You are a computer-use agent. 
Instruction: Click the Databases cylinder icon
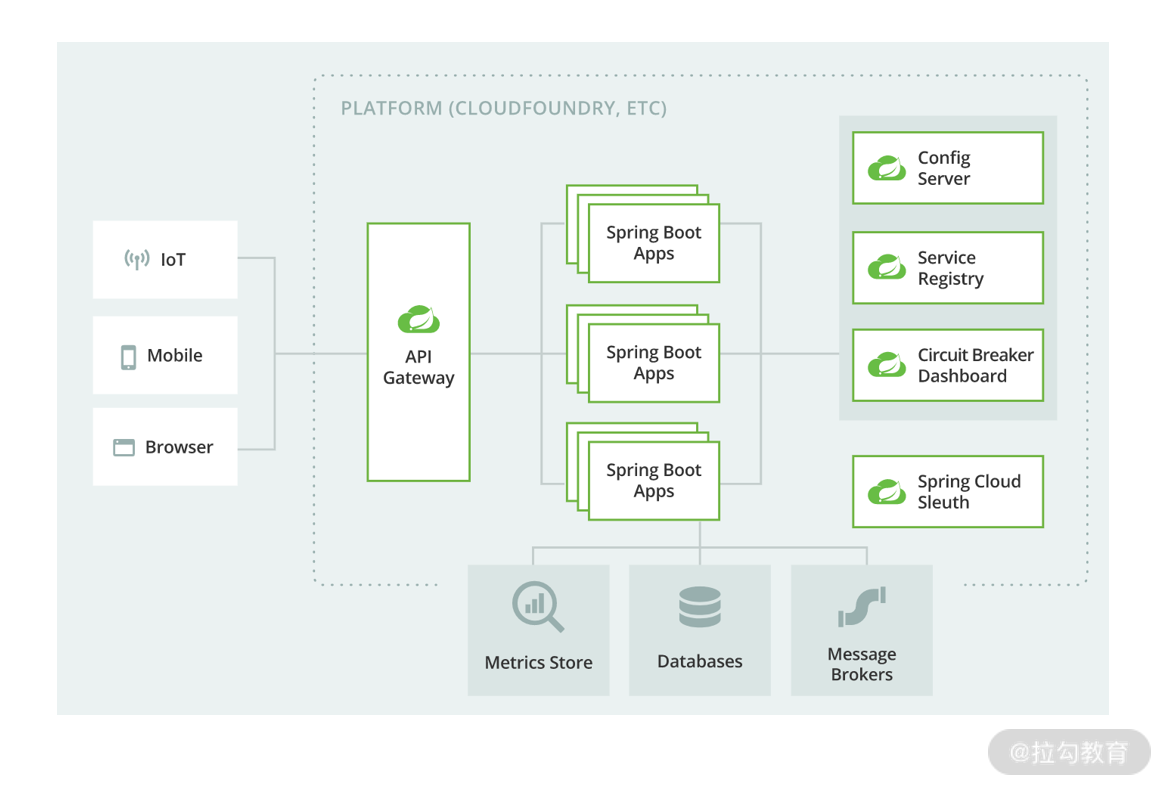click(700, 607)
